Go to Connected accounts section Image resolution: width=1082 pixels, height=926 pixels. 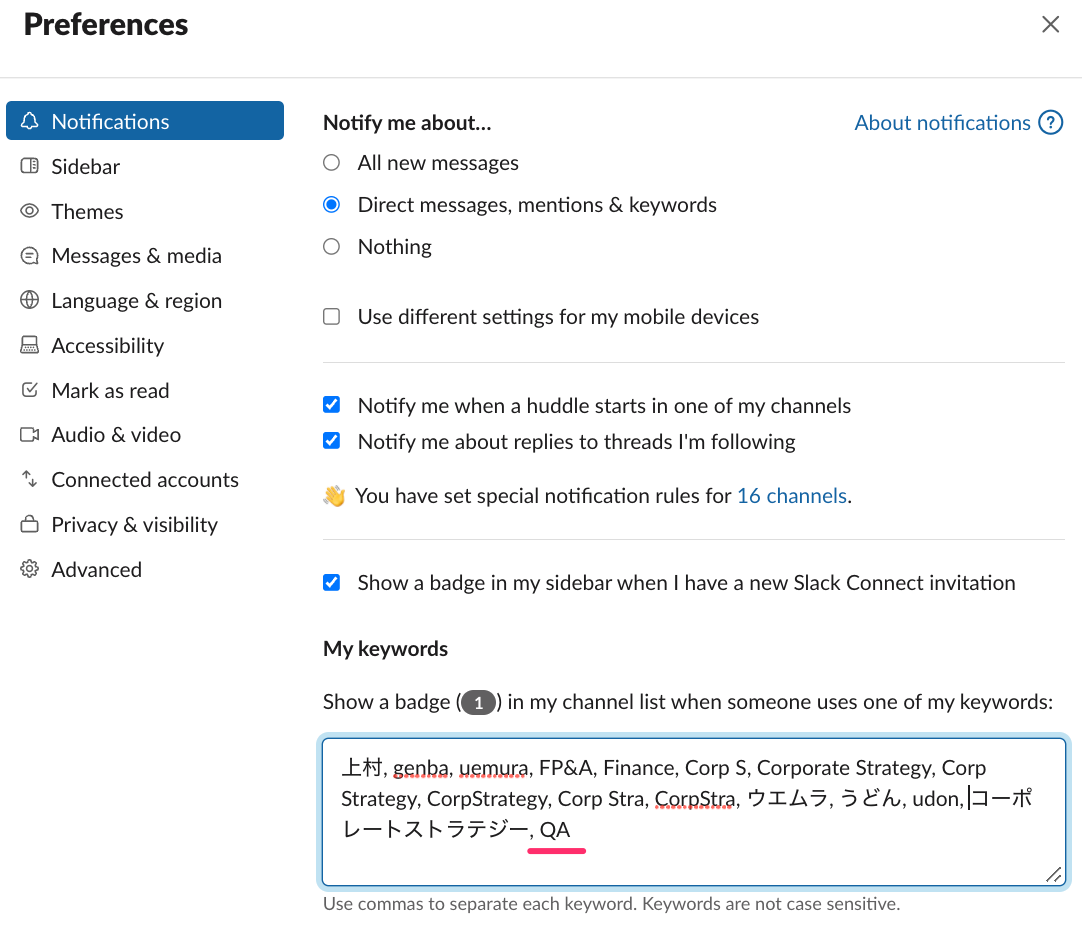point(145,480)
